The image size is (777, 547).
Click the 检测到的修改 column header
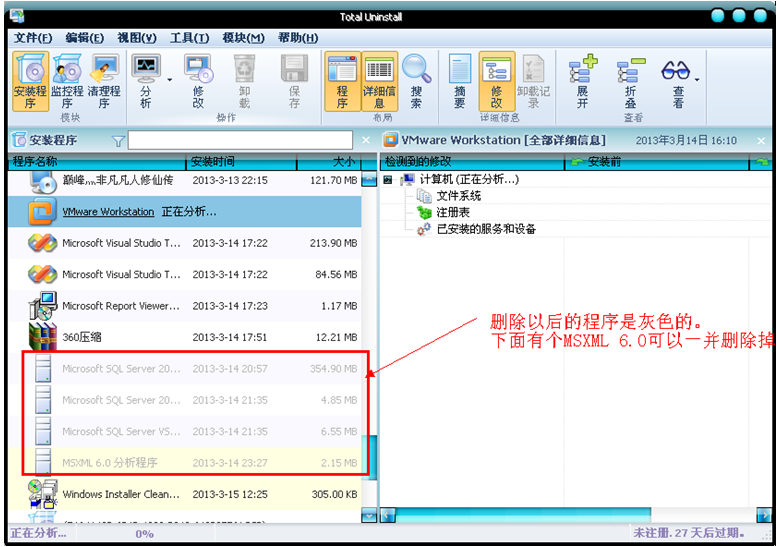[472, 162]
